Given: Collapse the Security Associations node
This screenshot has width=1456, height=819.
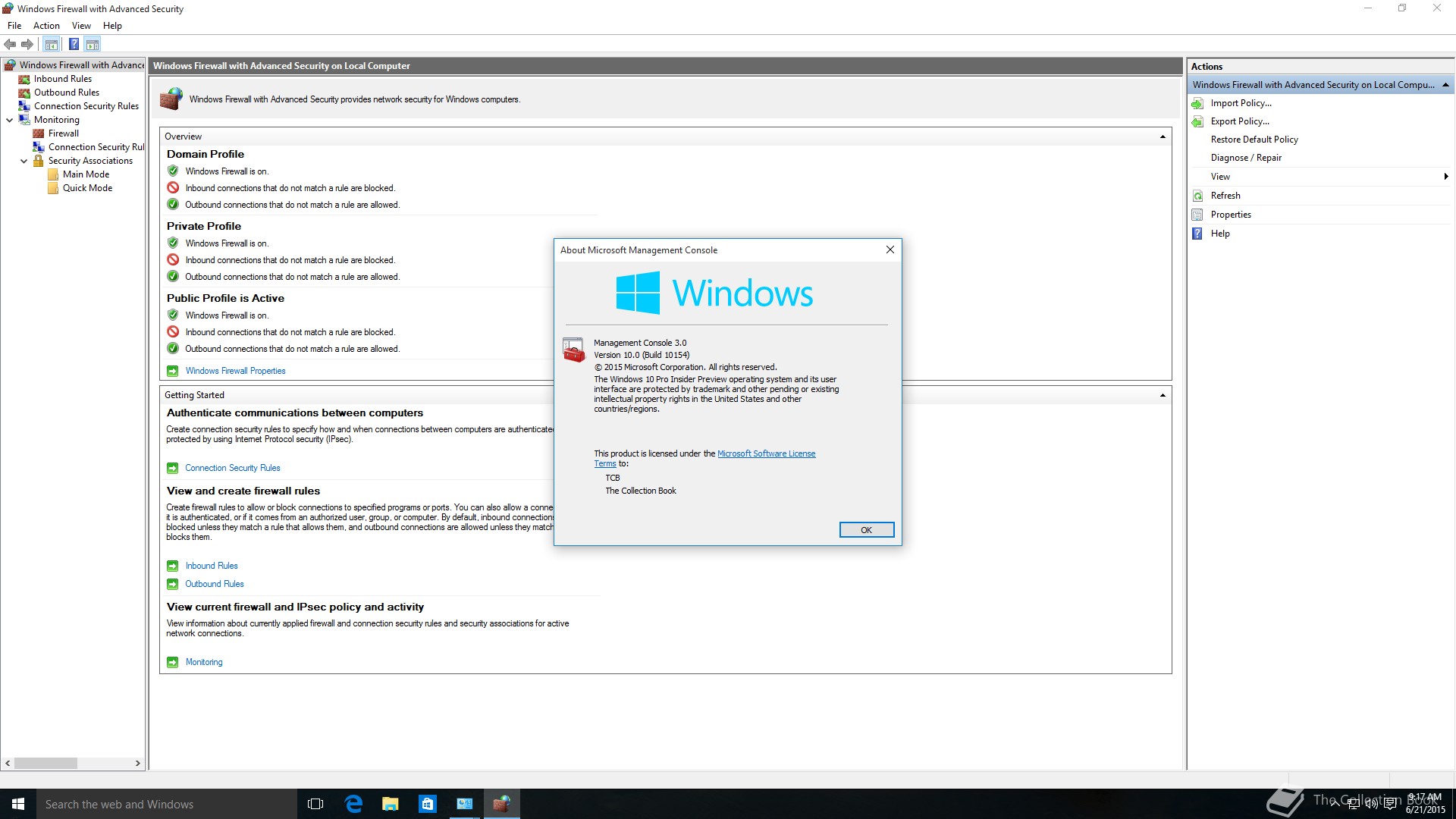Looking at the screenshot, I should pyautogui.click(x=24, y=161).
